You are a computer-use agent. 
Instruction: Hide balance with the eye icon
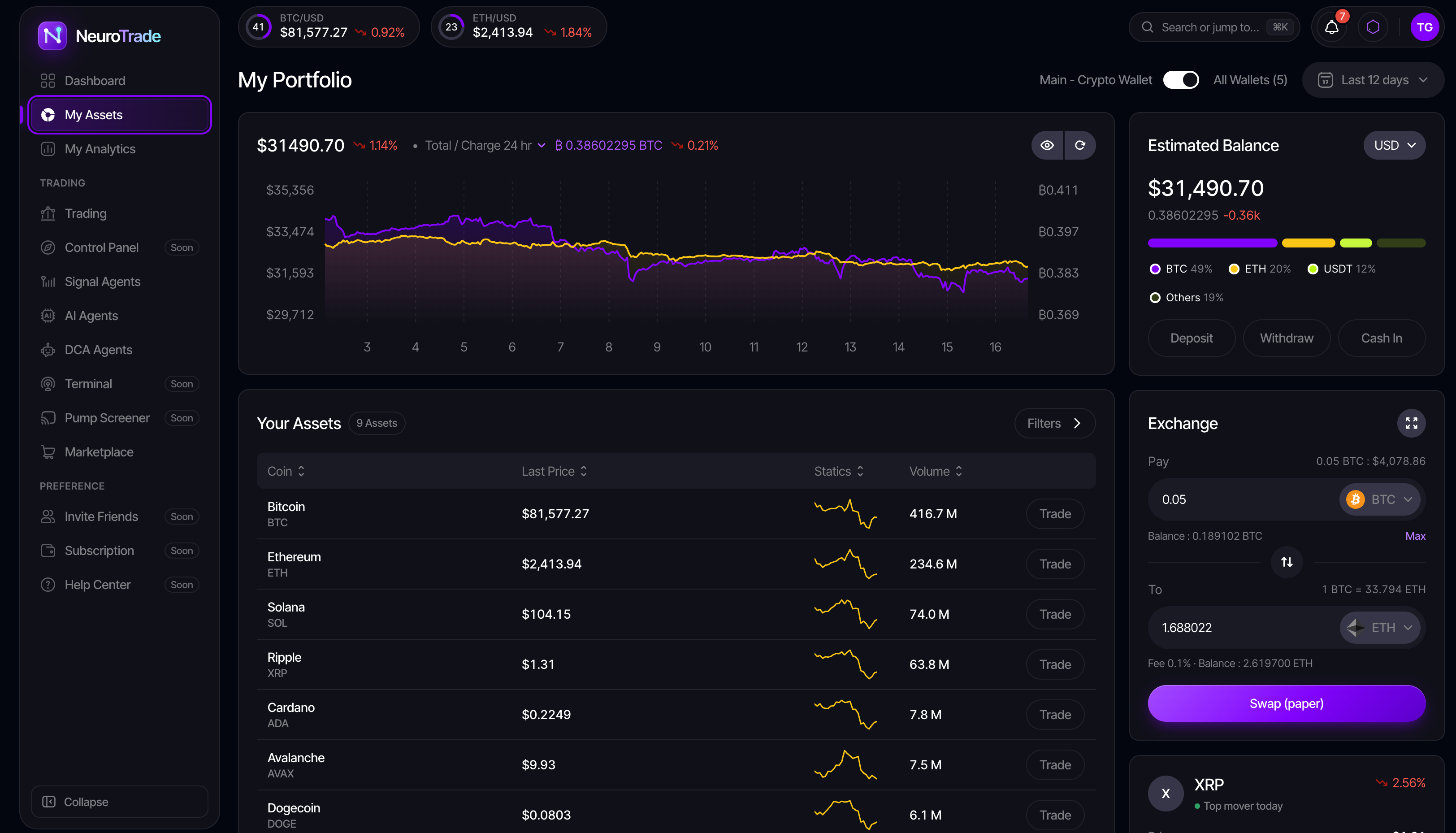(x=1047, y=145)
